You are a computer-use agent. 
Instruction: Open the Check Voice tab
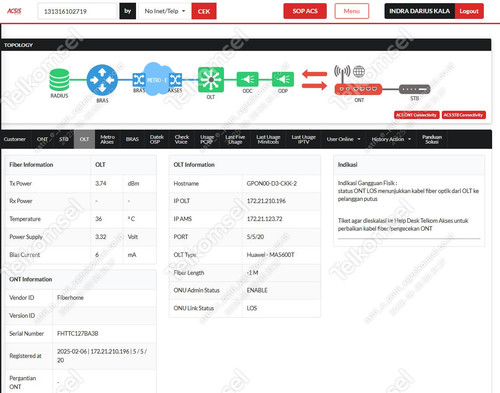(182, 139)
